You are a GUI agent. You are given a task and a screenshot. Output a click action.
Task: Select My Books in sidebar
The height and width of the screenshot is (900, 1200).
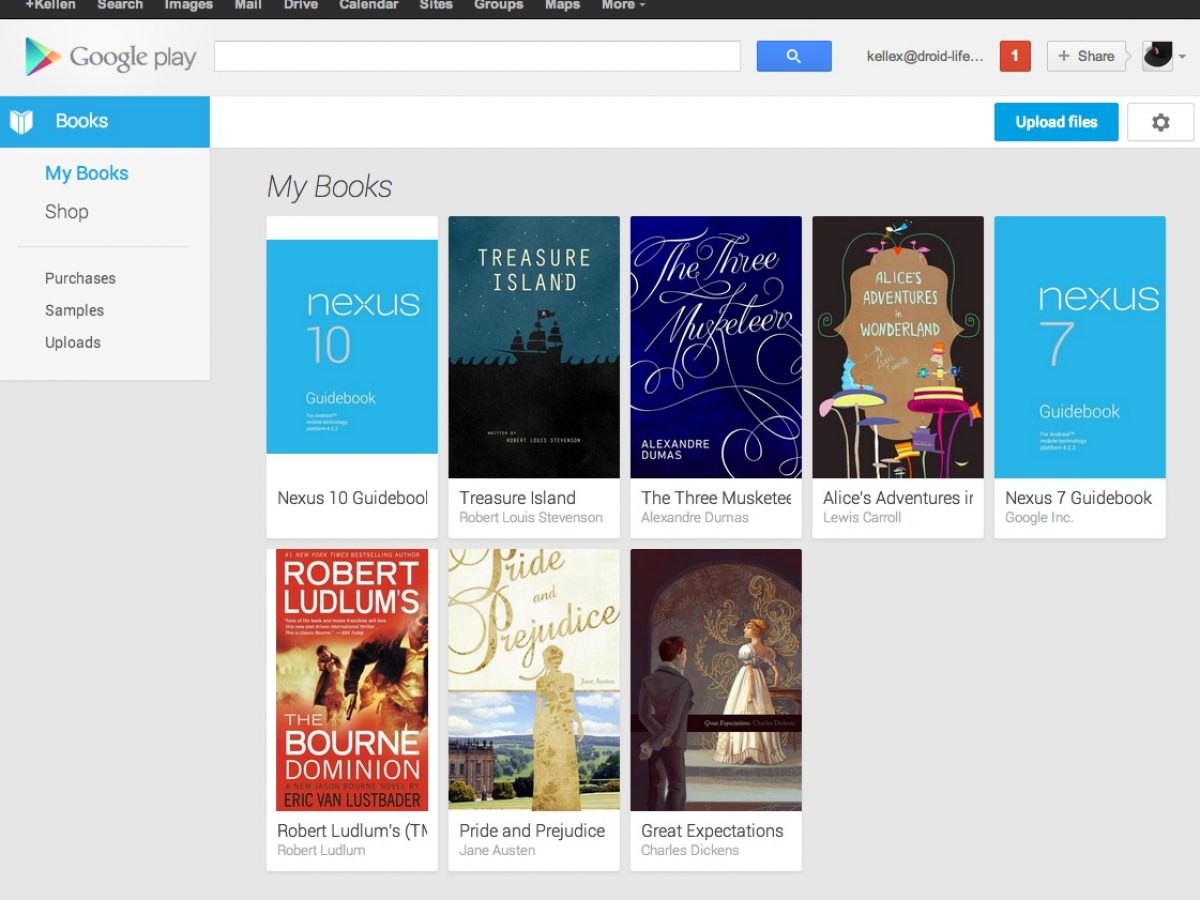click(x=87, y=173)
